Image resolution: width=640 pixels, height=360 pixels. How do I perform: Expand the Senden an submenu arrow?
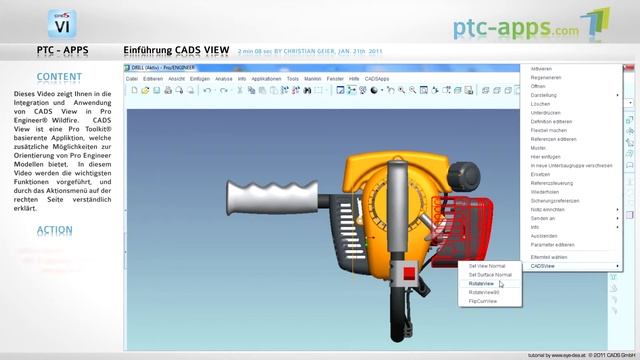[x=617, y=218]
